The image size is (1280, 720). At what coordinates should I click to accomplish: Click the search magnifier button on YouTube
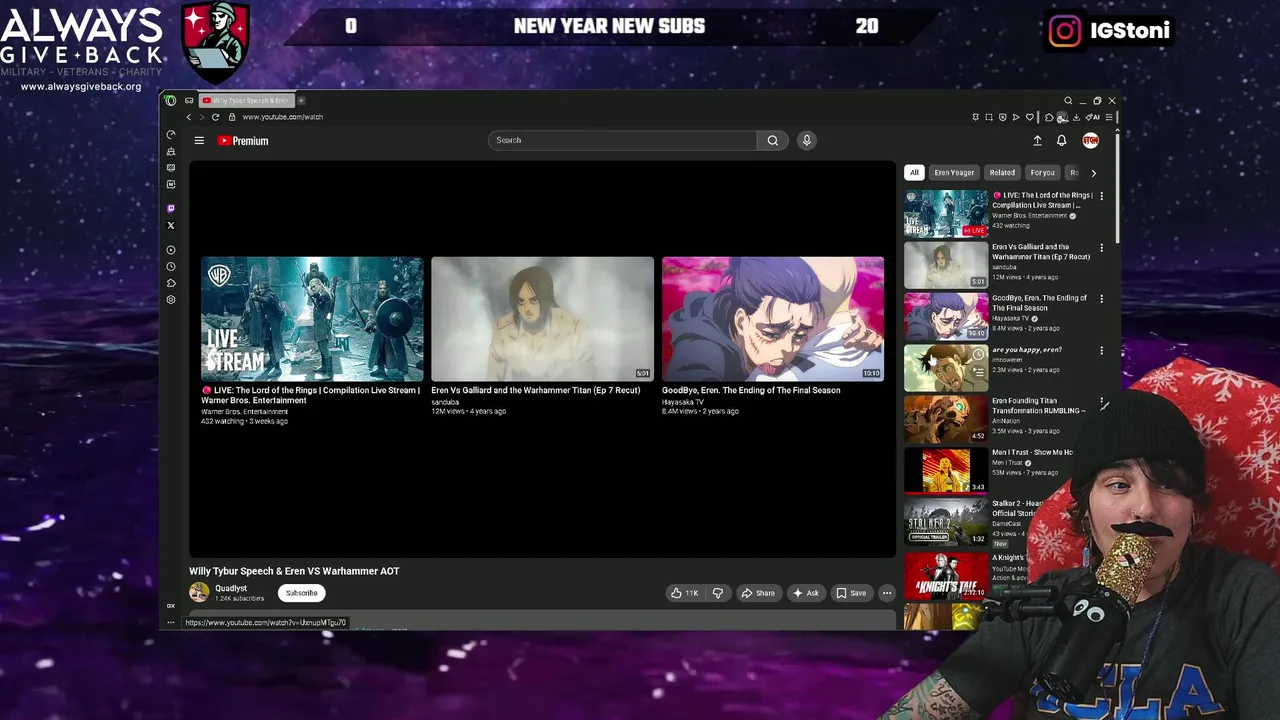pos(772,140)
